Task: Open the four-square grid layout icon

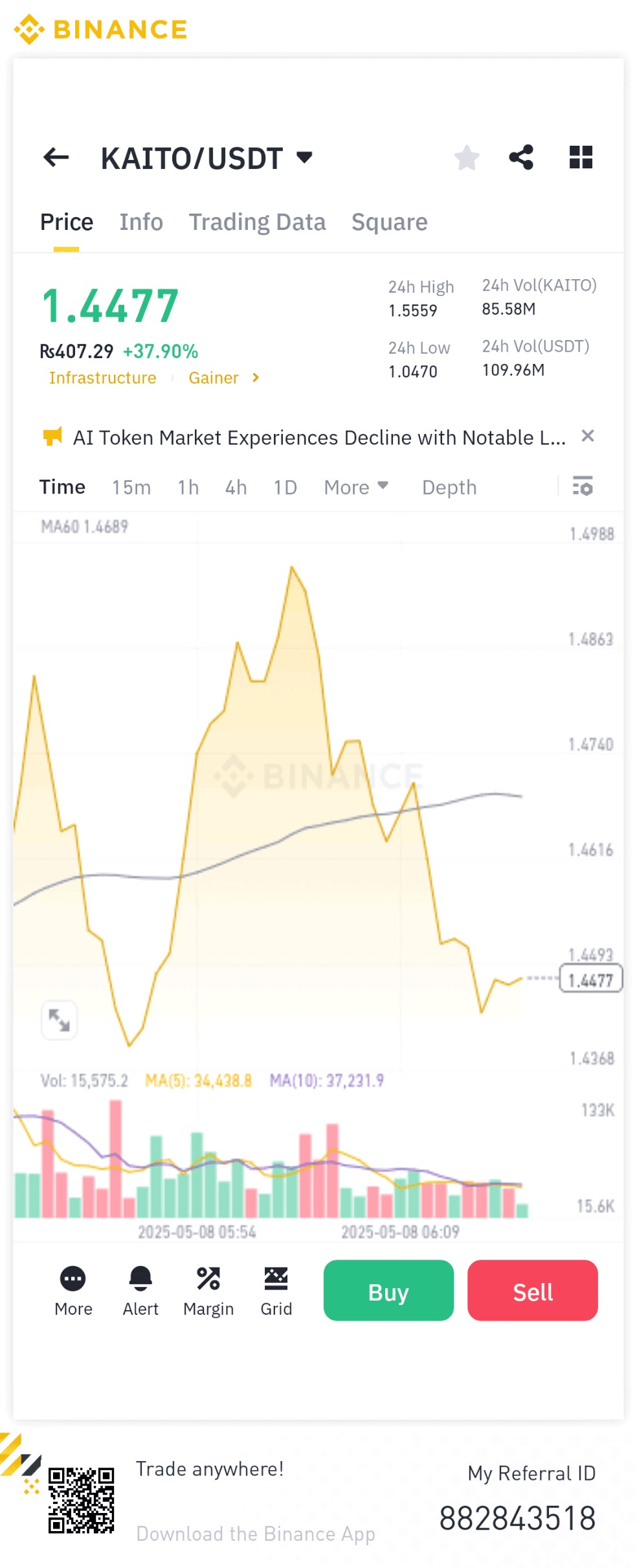Action: pyautogui.click(x=581, y=157)
